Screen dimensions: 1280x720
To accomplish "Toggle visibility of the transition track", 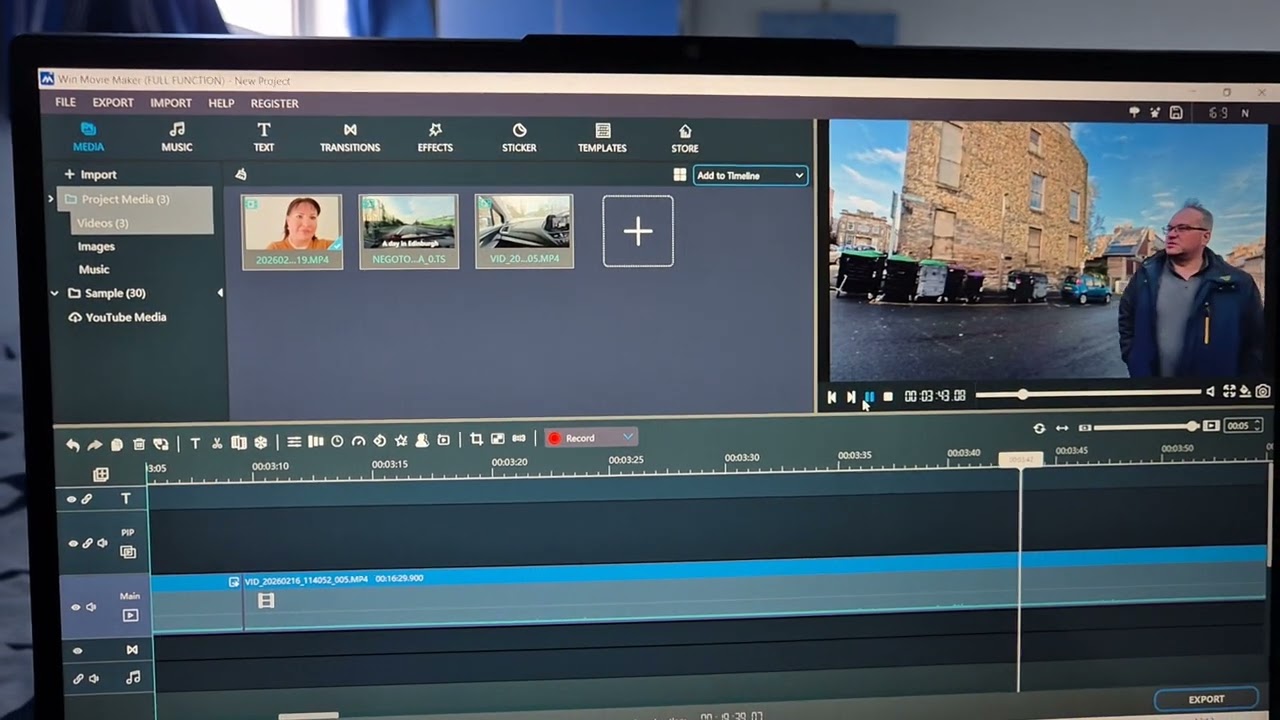I will (x=76, y=650).
